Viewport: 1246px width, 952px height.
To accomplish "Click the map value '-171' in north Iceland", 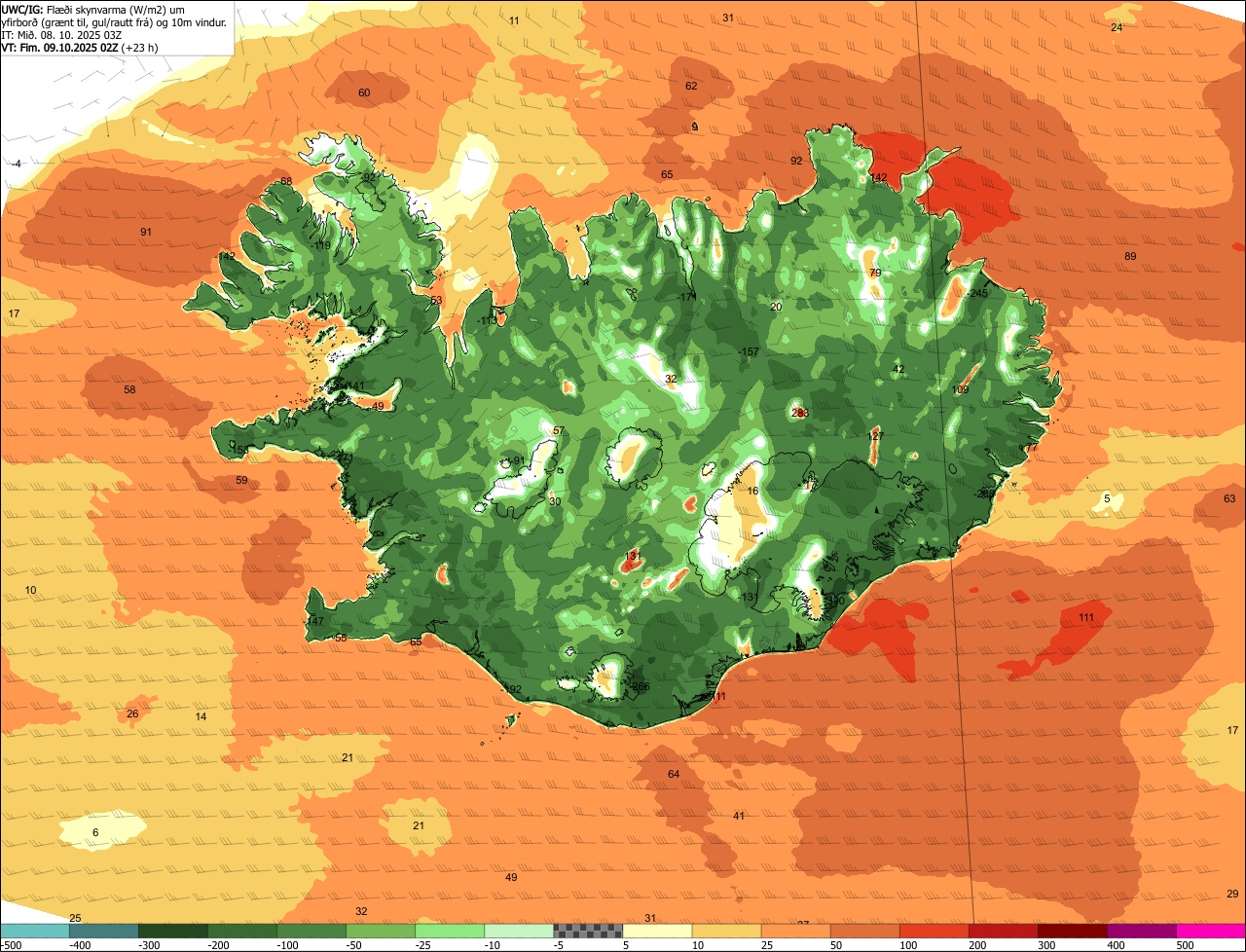I will 687,296.
